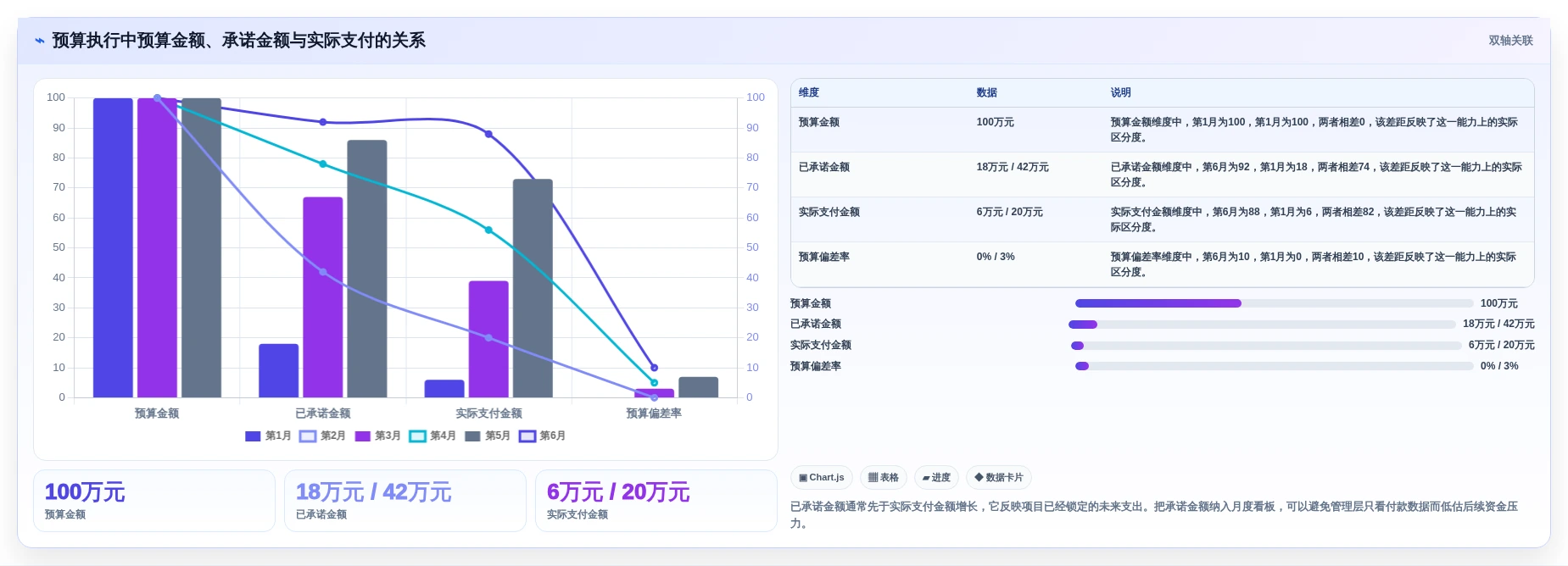This screenshot has width=1568, height=566.
Task: Click the 维度 column header
Action: click(x=809, y=92)
